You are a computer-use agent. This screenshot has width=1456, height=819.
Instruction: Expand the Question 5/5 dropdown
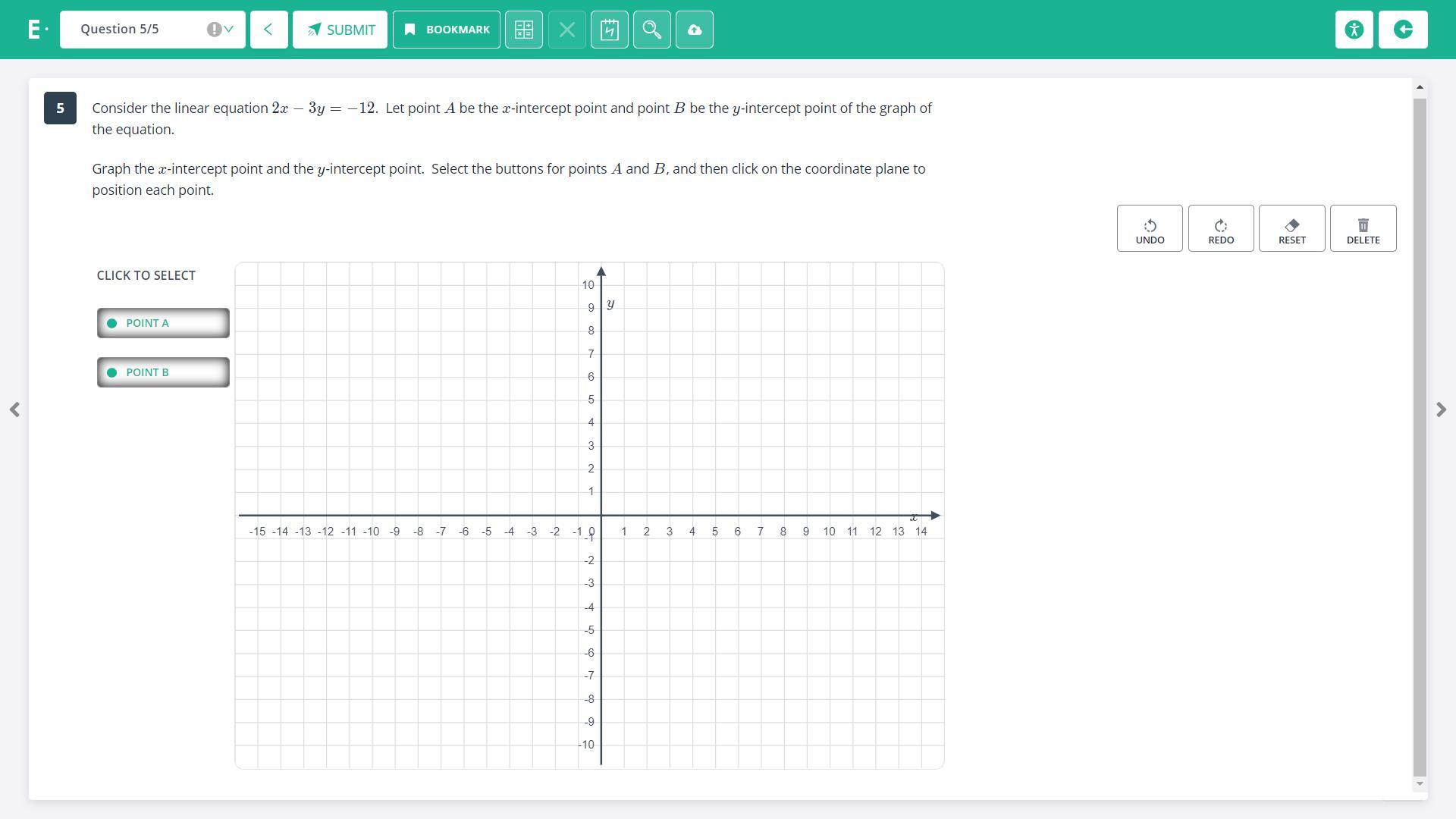point(152,30)
